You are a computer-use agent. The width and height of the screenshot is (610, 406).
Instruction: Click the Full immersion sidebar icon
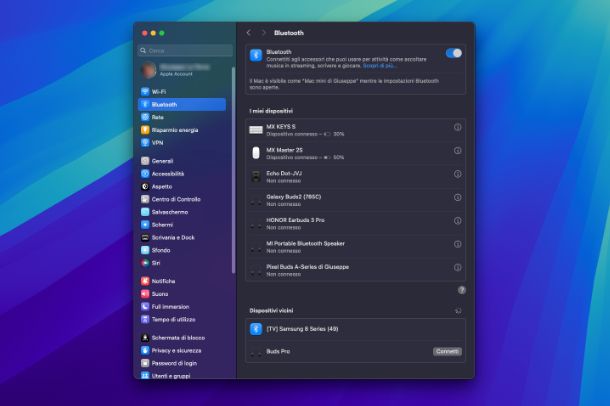tap(145, 306)
